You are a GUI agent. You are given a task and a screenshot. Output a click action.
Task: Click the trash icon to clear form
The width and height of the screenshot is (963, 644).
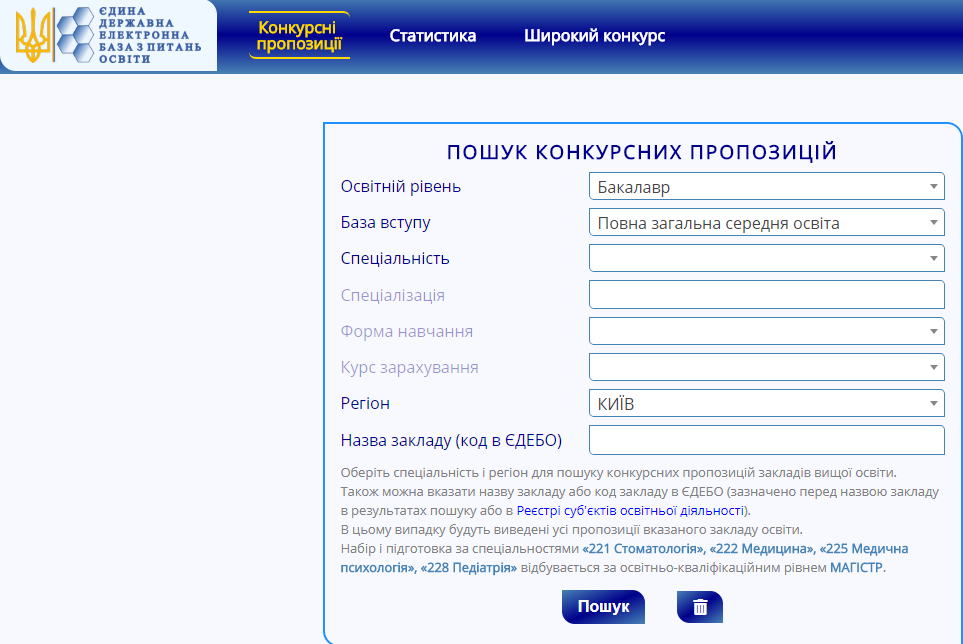(x=699, y=607)
